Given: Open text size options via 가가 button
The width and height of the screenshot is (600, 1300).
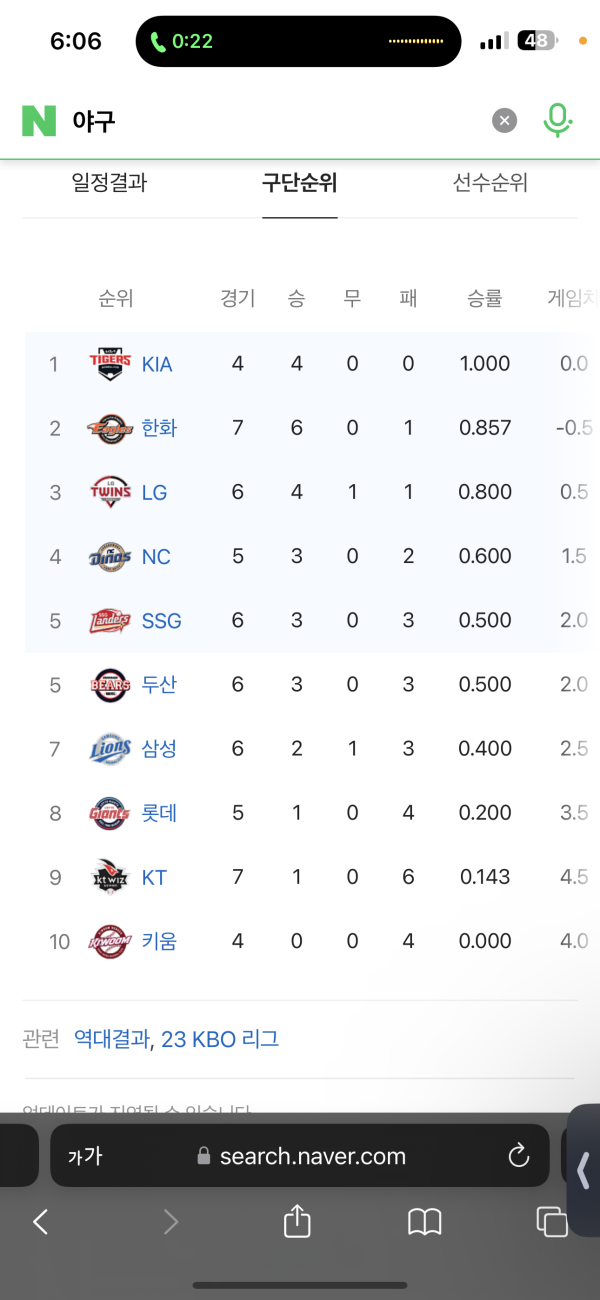Looking at the screenshot, I should click(x=85, y=1157).
